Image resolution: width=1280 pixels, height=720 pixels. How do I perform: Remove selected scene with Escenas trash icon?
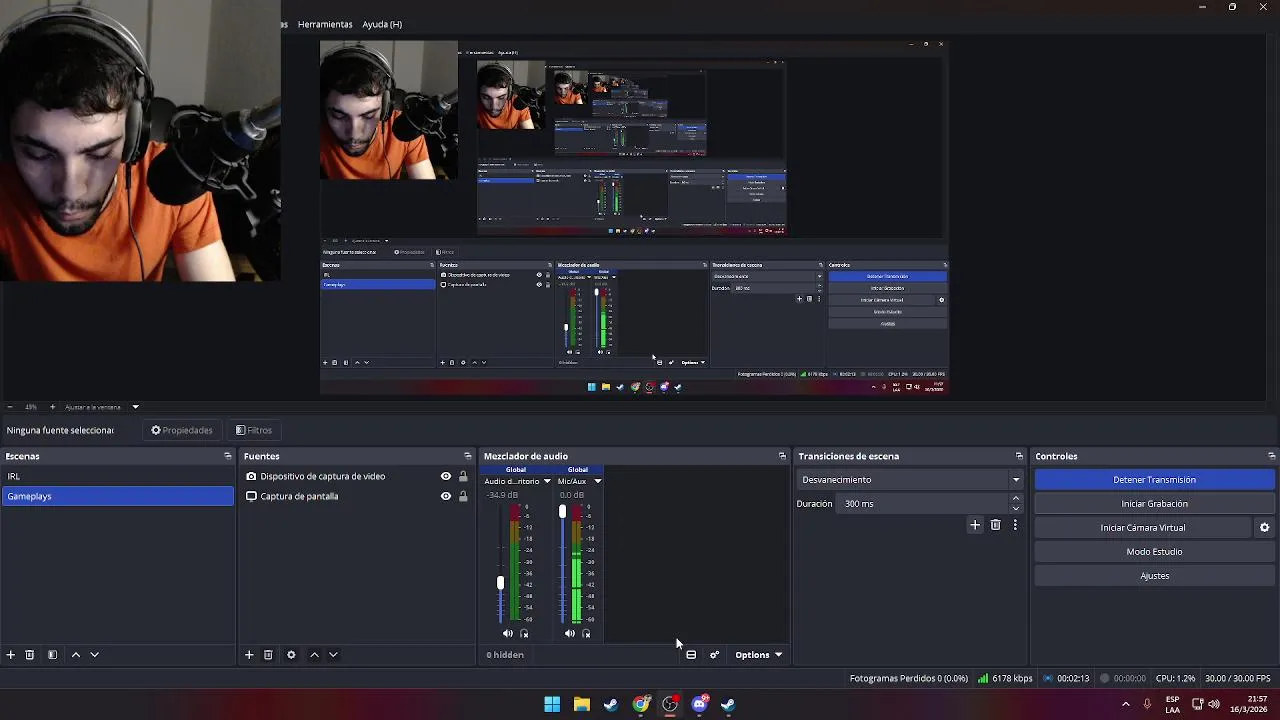point(30,655)
